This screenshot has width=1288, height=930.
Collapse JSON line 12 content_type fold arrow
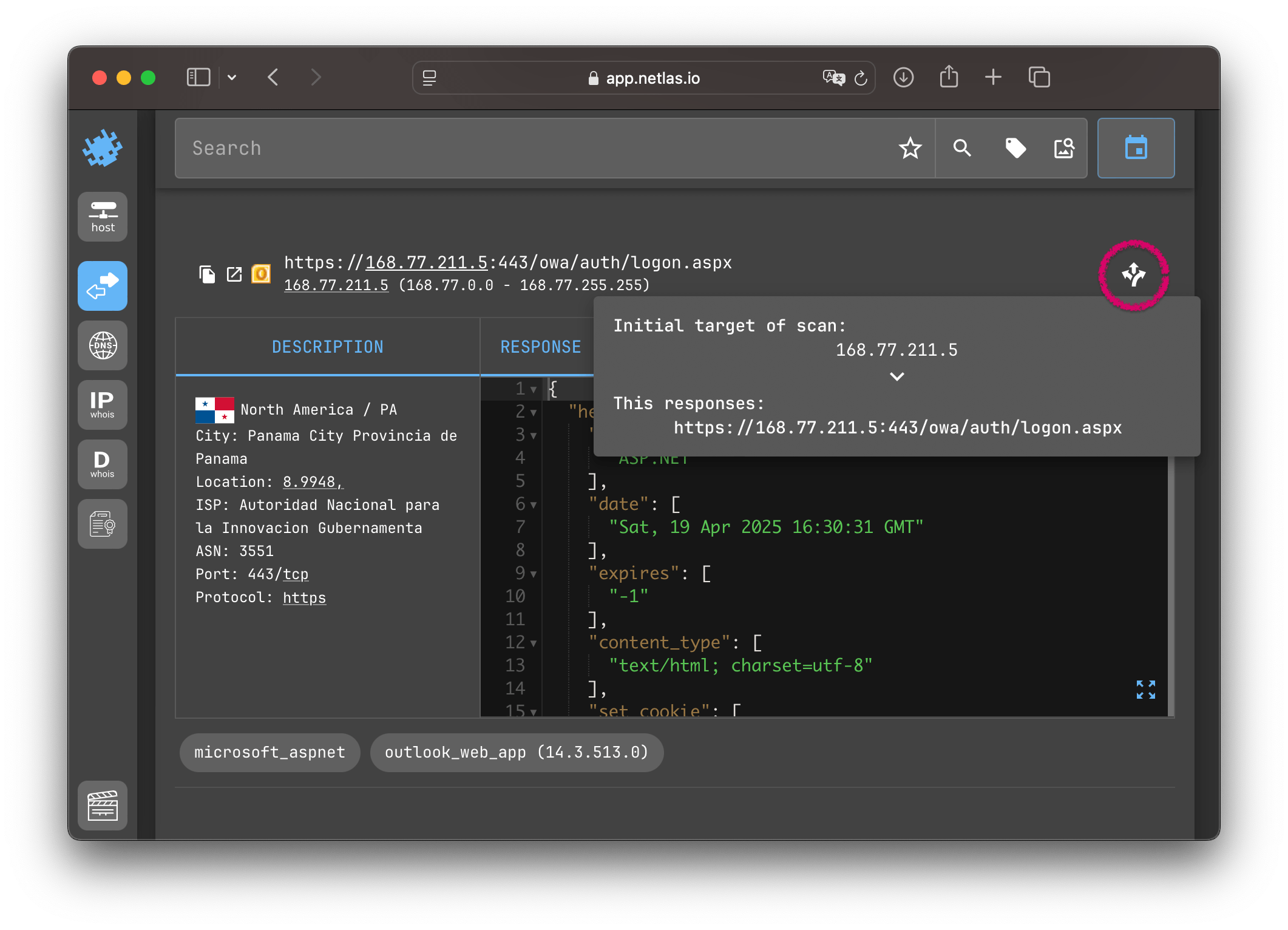534,643
